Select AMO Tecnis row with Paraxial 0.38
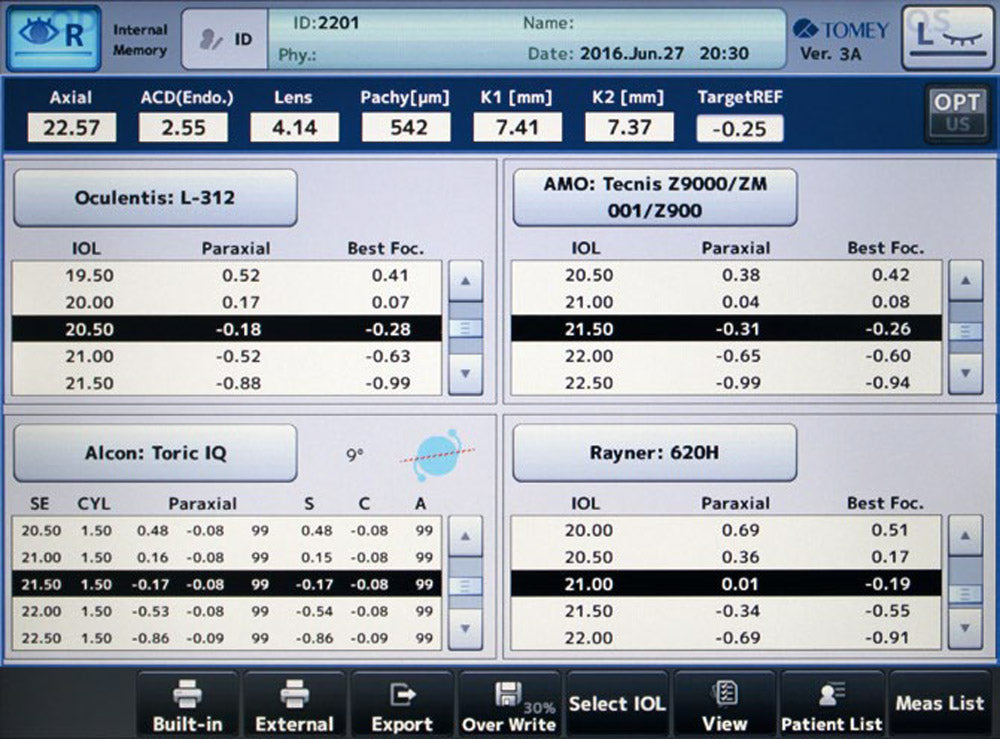Screen dimensions: 1000x739 pyautogui.click(x=726, y=275)
